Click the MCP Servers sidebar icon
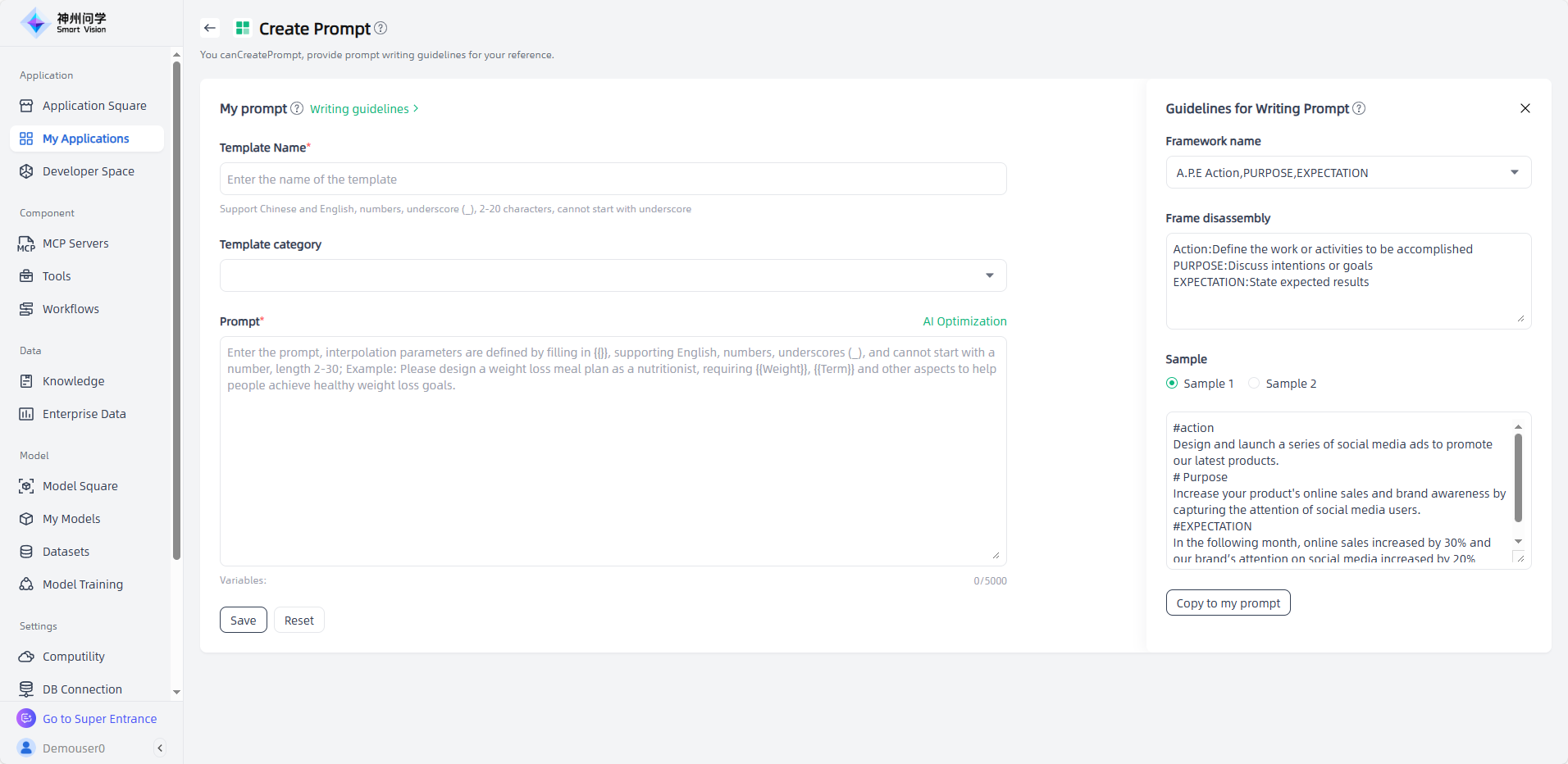The image size is (1568, 764). point(26,243)
